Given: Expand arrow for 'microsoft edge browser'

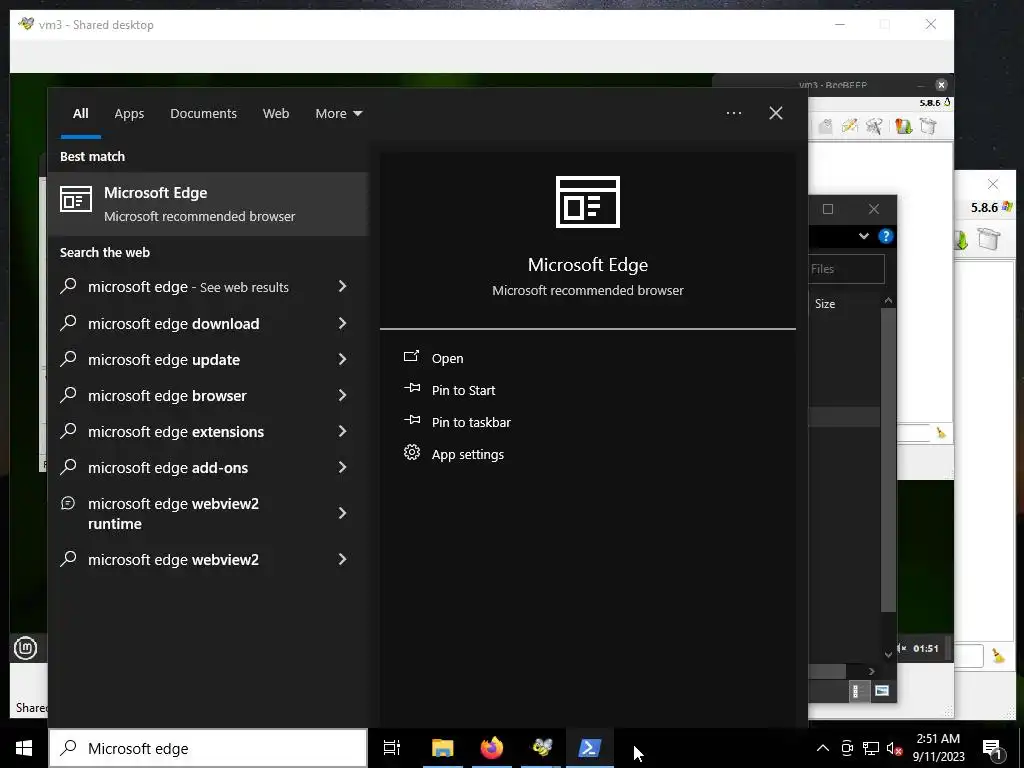Looking at the screenshot, I should [342, 395].
